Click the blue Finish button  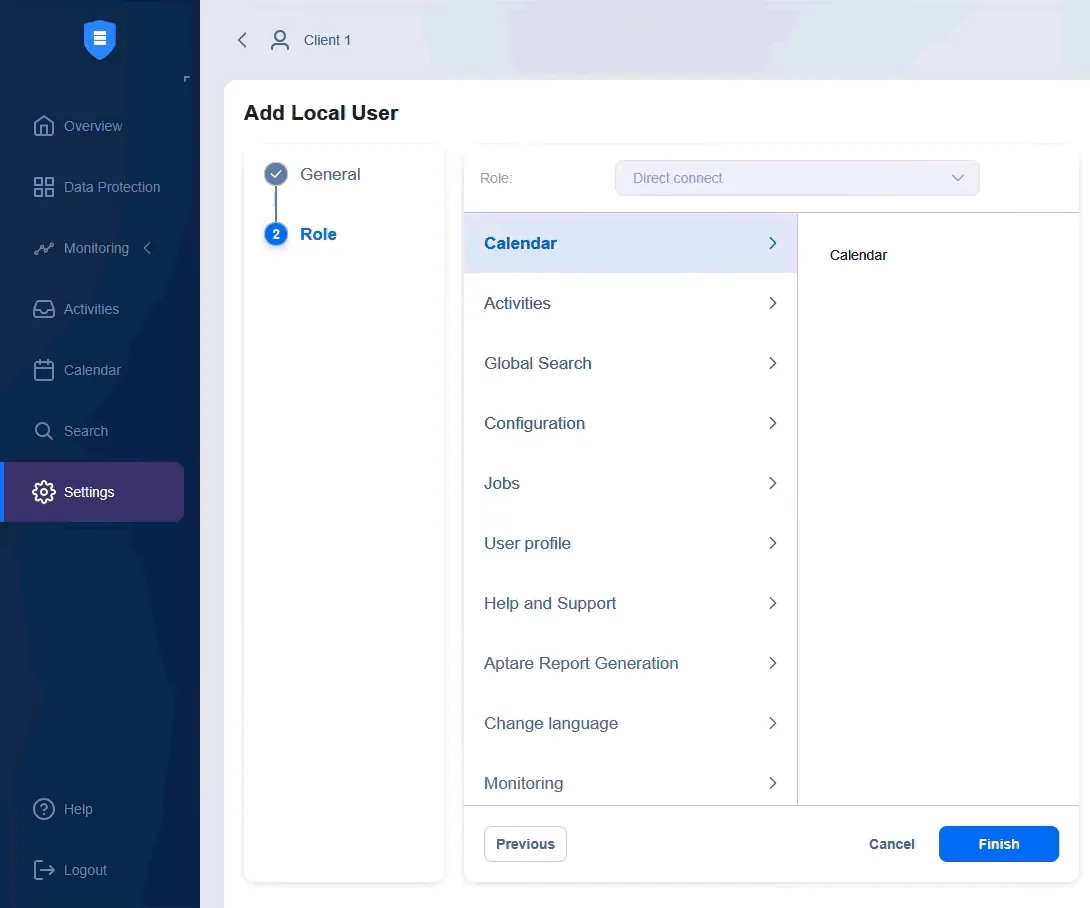coord(999,844)
